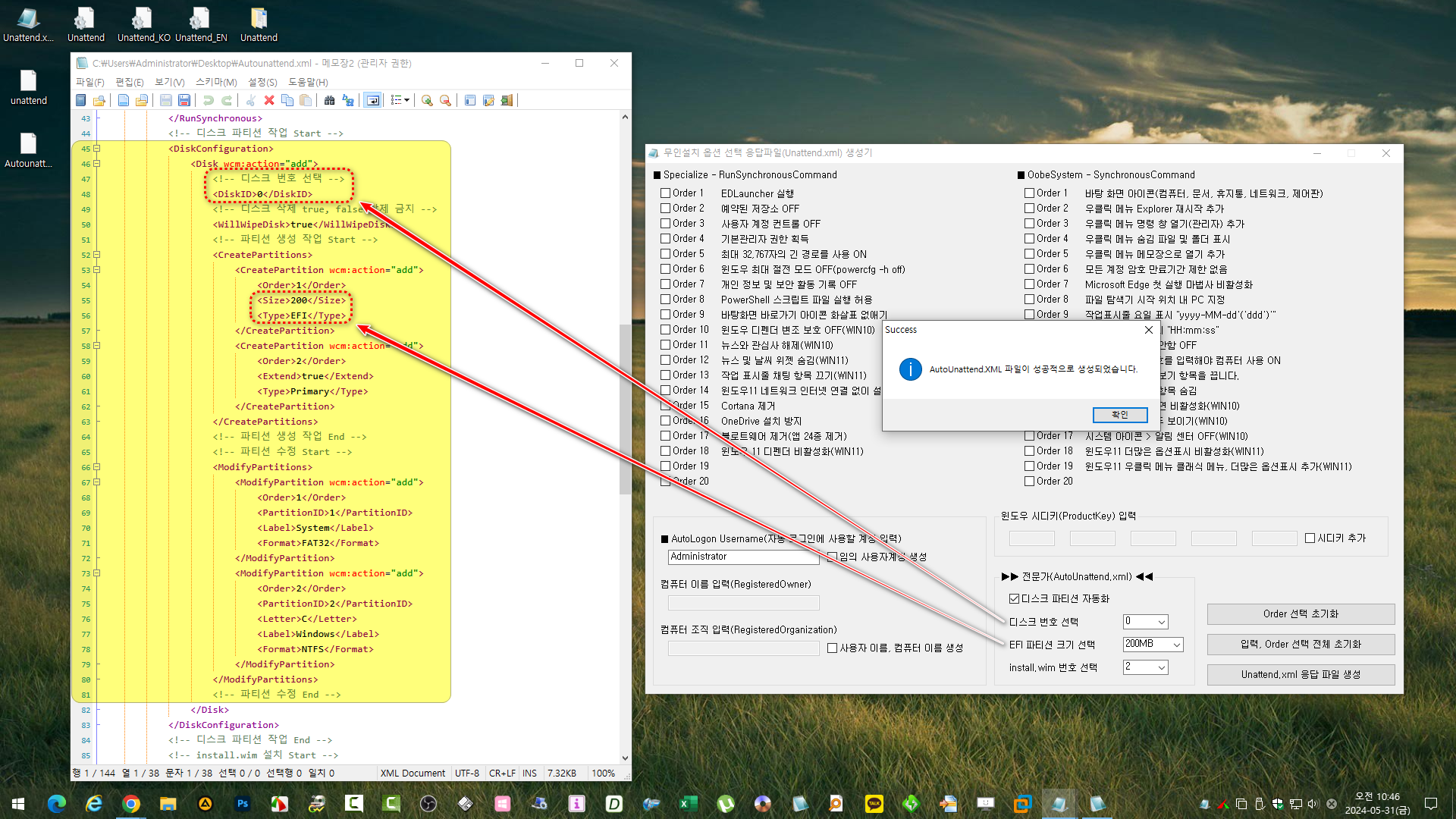The width and height of the screenshot is (1456, 819).
Task: Uncheck 디스크 파티션 자동화 checkbox
Action: 1014,599
